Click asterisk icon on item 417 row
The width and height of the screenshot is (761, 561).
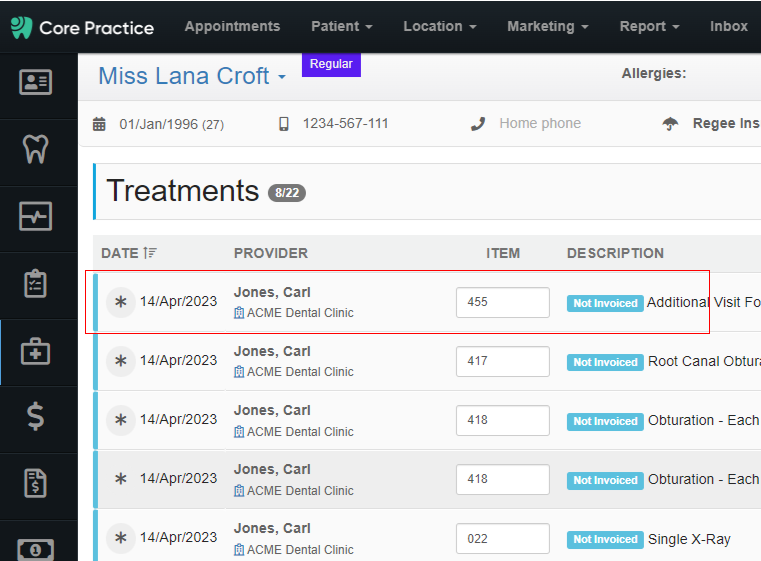pos(120,361)
